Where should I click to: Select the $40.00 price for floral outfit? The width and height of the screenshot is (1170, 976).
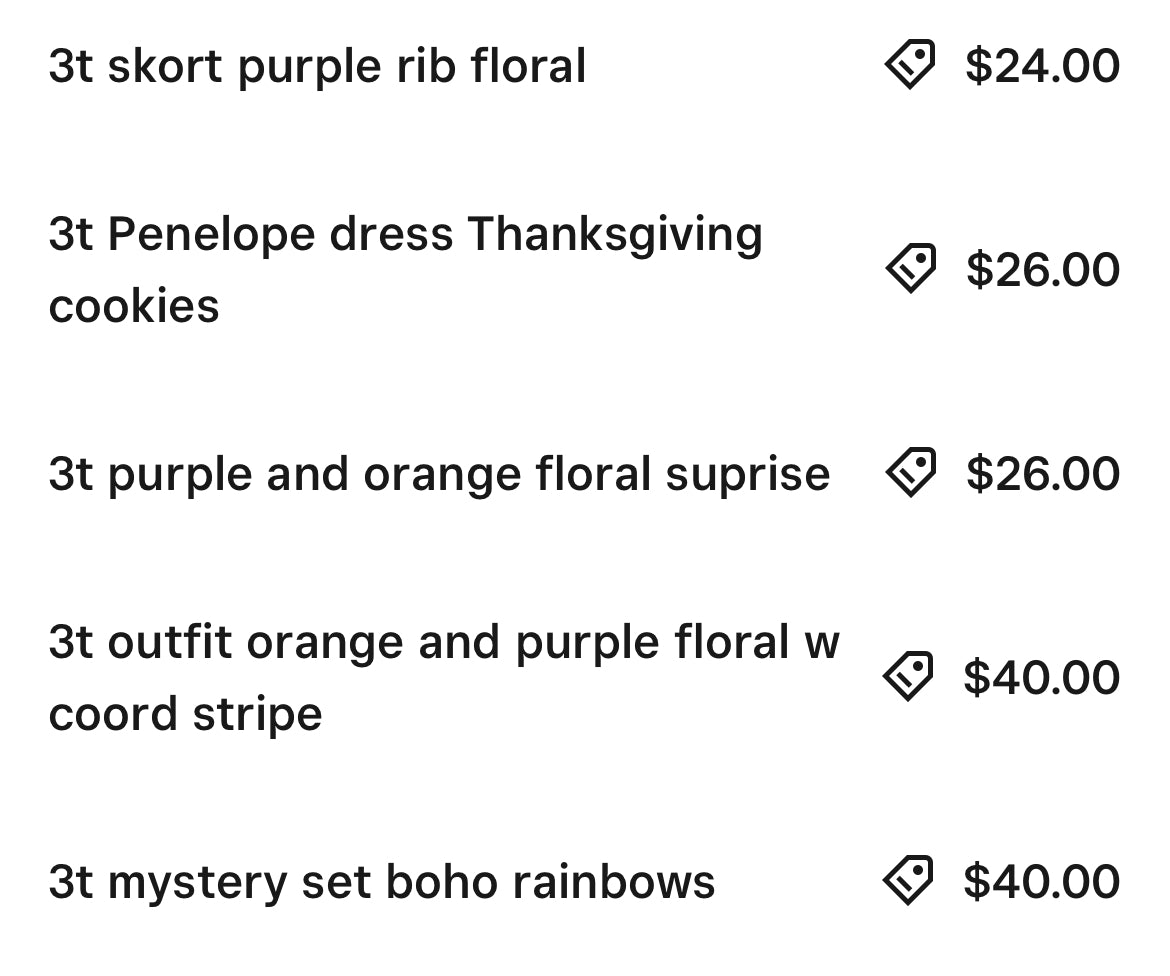click(1041, 678)
